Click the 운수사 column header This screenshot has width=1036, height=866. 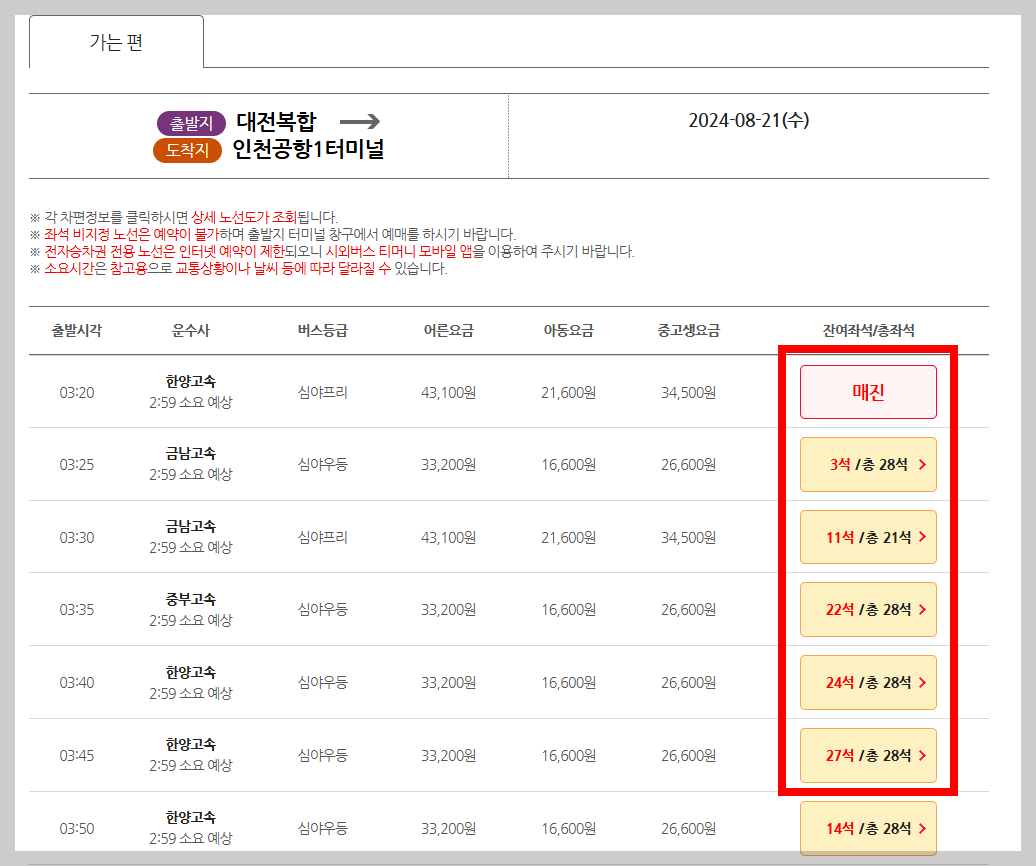(191, 330)
